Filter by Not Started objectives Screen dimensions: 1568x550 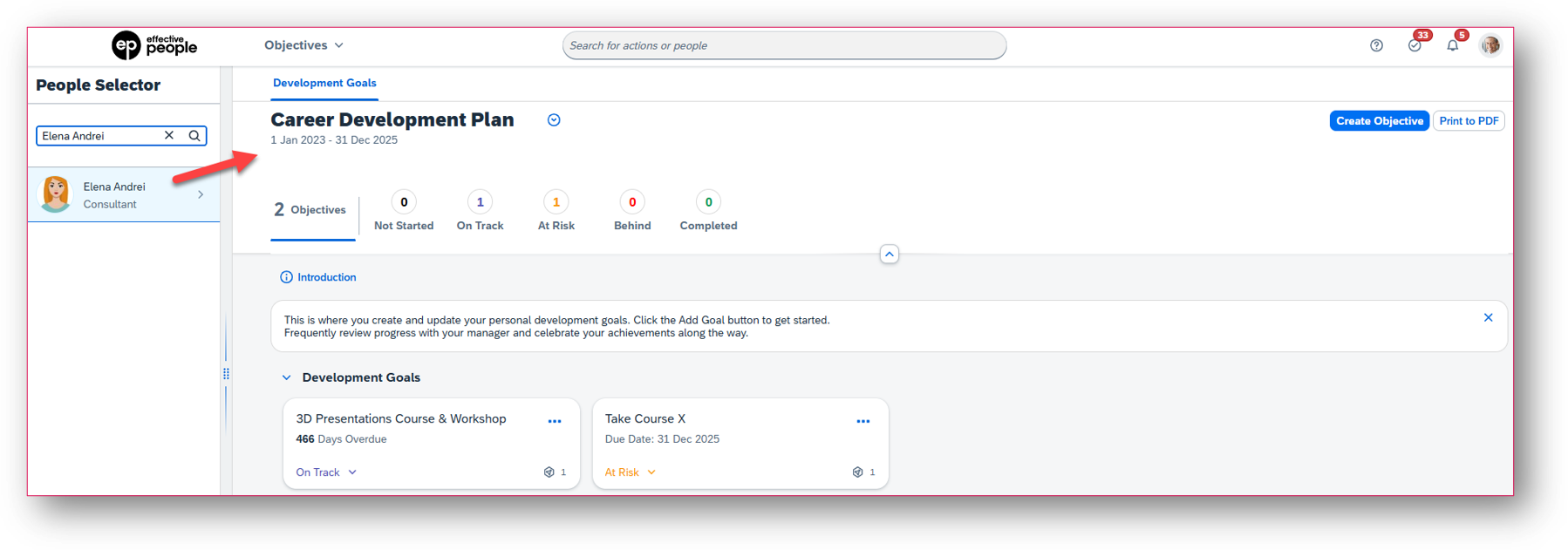tap(404, 212)
